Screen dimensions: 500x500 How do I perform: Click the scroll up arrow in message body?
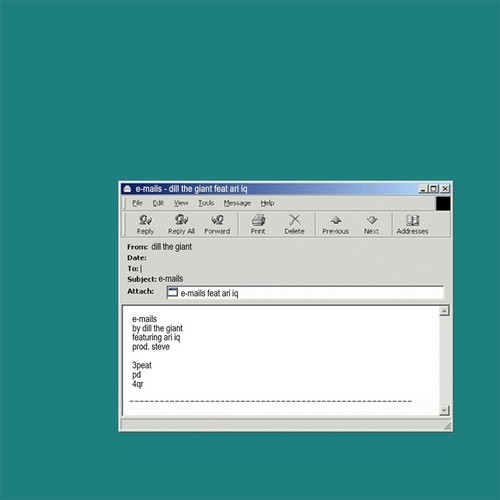point(444,311)
